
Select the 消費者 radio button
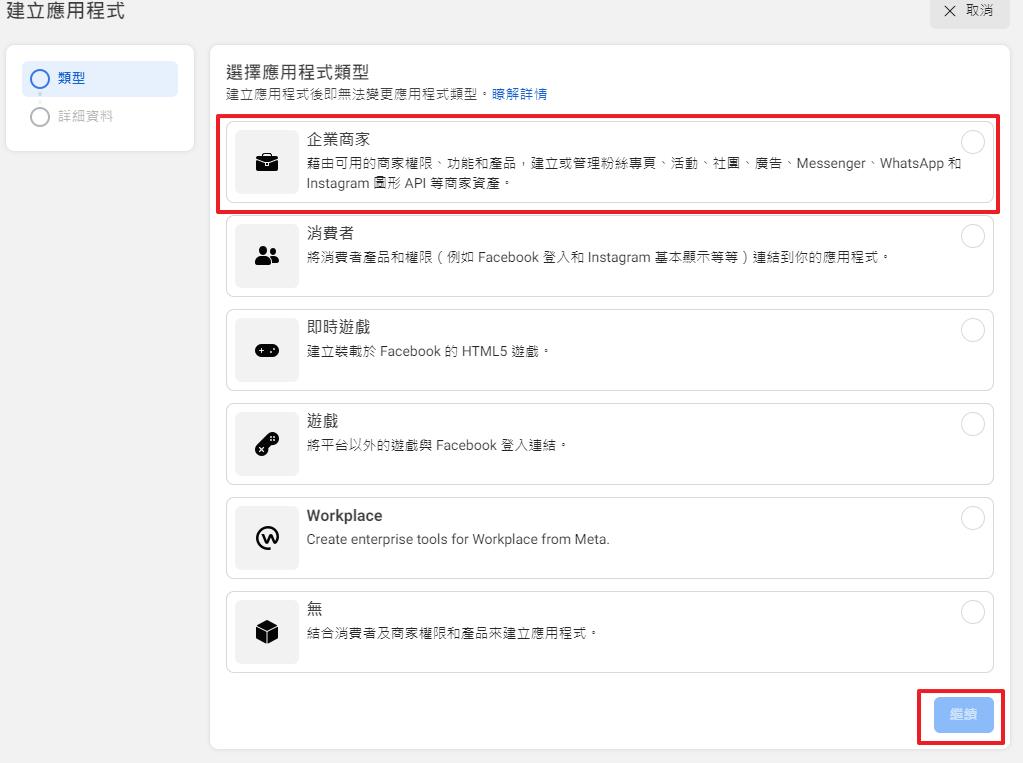(972, 236)
